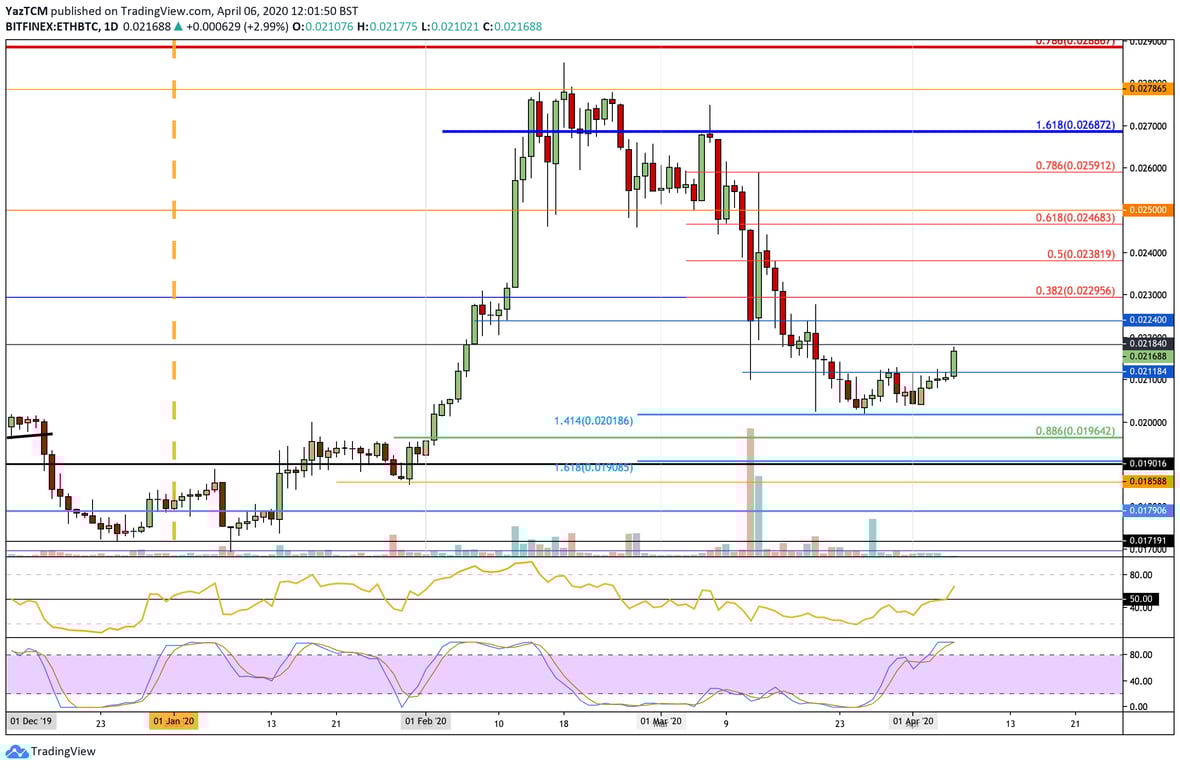Expand the 0.382(0.022956) Fibonacci label
This screenshot has width=1180, height=768.
(1075, 291)
